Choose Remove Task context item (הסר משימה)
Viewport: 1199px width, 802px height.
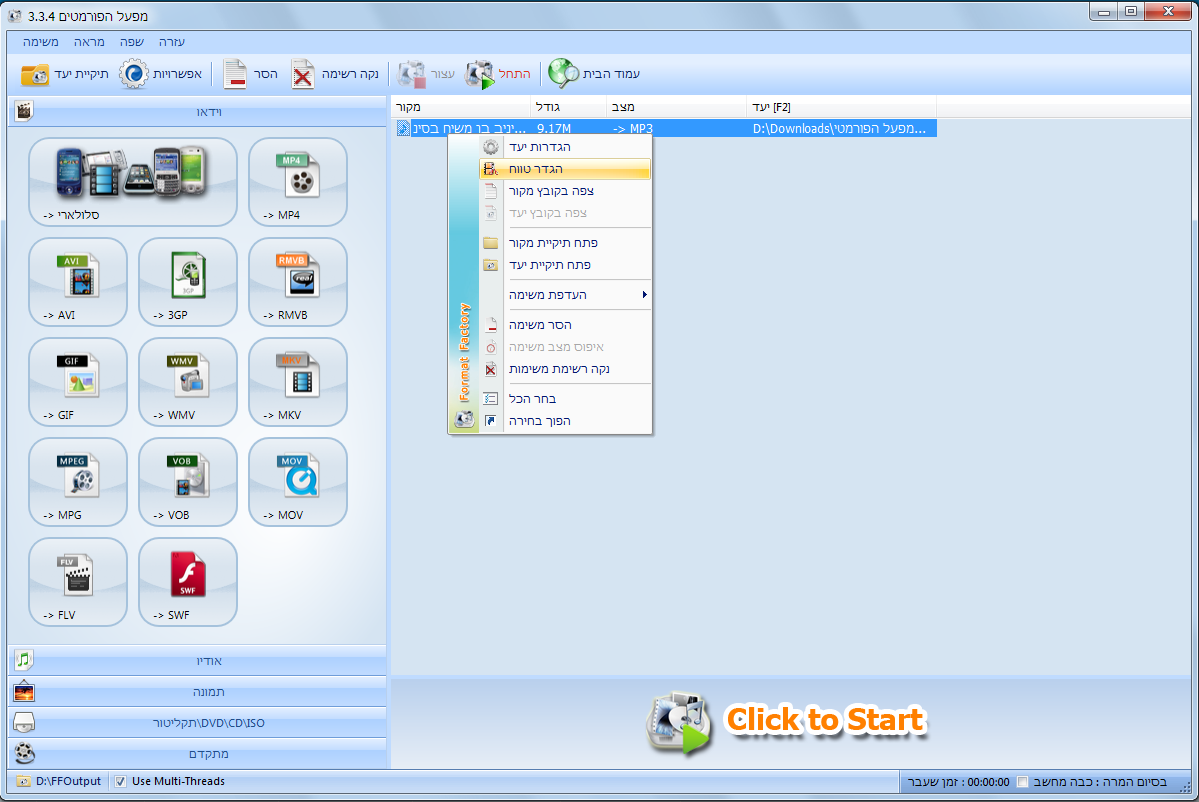coord(565,325)
